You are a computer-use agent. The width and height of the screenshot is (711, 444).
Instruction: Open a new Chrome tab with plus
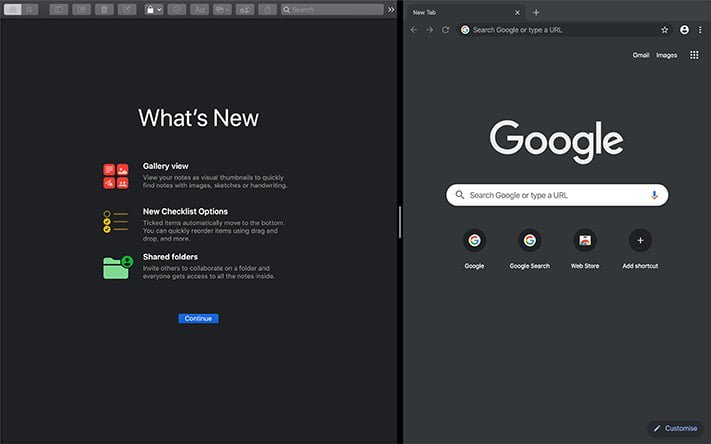tap(536, 13)
